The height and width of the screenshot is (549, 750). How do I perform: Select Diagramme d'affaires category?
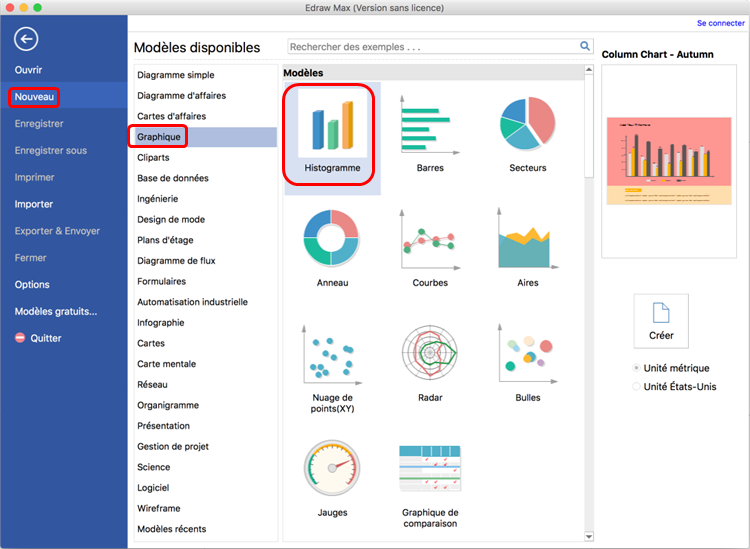coord(181,95)
